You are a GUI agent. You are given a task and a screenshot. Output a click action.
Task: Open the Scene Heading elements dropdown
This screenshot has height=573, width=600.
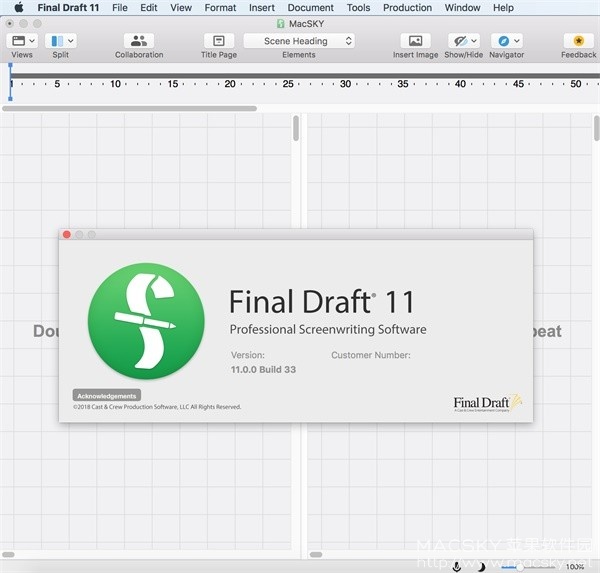pyautogui.click(x=299, y=41)
